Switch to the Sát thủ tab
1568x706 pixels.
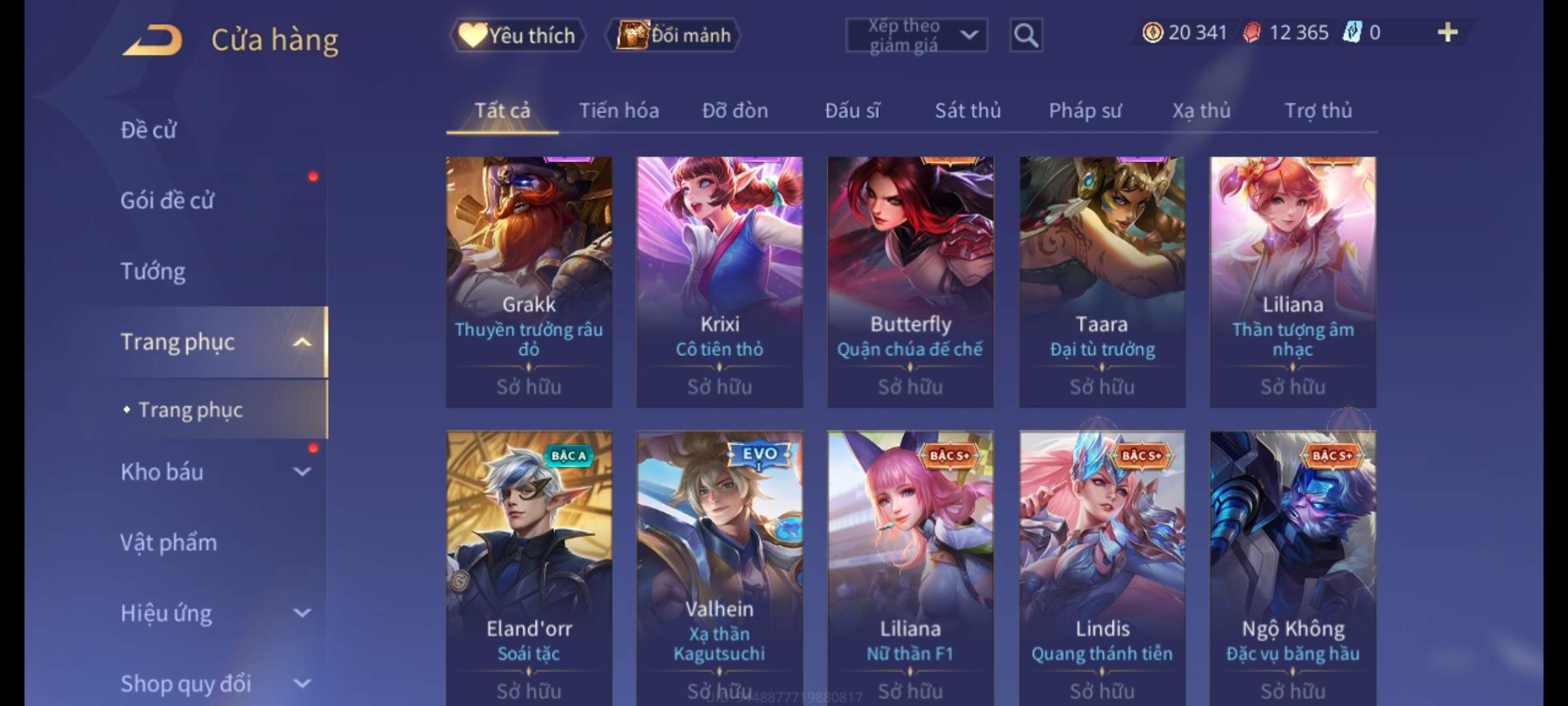tap(968, 110)
